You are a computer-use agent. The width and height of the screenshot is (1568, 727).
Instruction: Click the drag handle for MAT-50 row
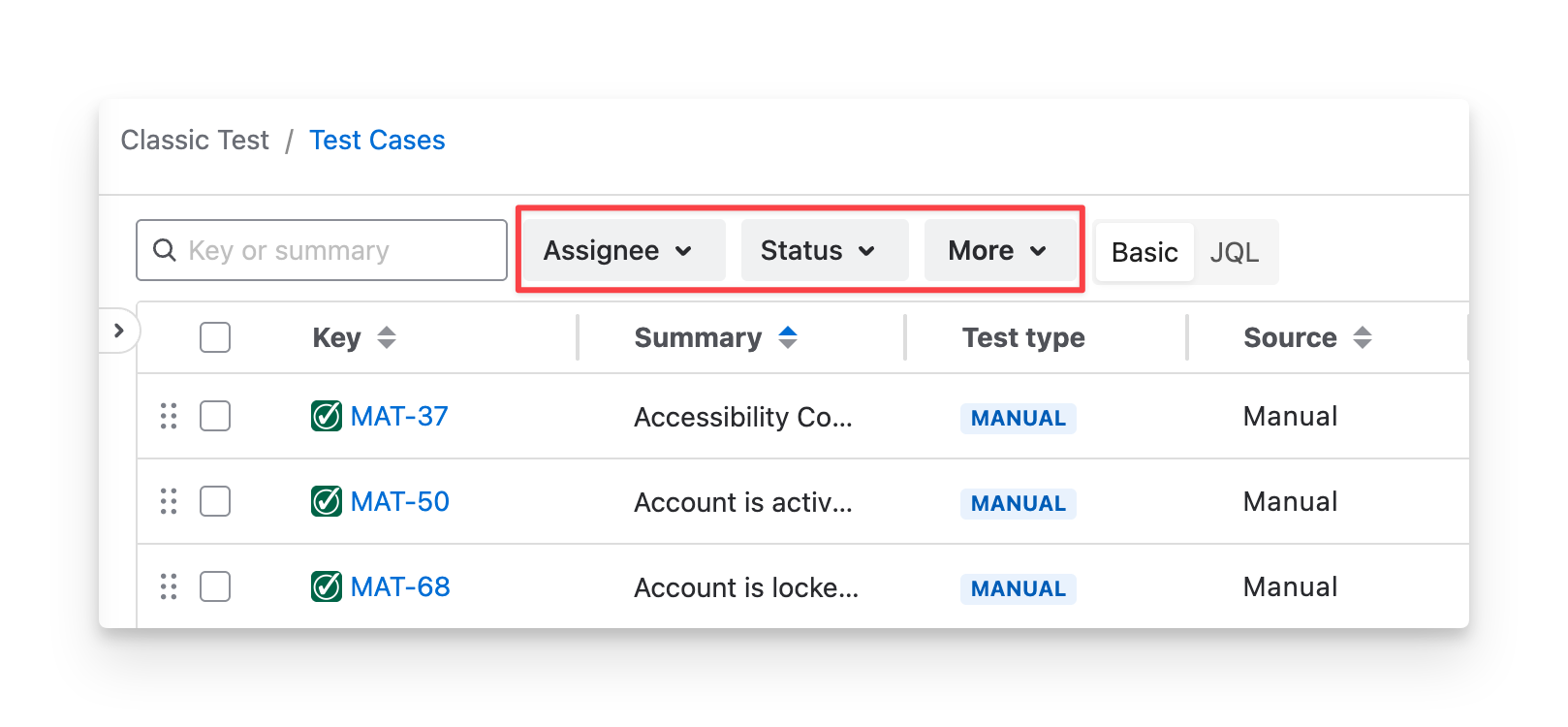click(169, 501)
